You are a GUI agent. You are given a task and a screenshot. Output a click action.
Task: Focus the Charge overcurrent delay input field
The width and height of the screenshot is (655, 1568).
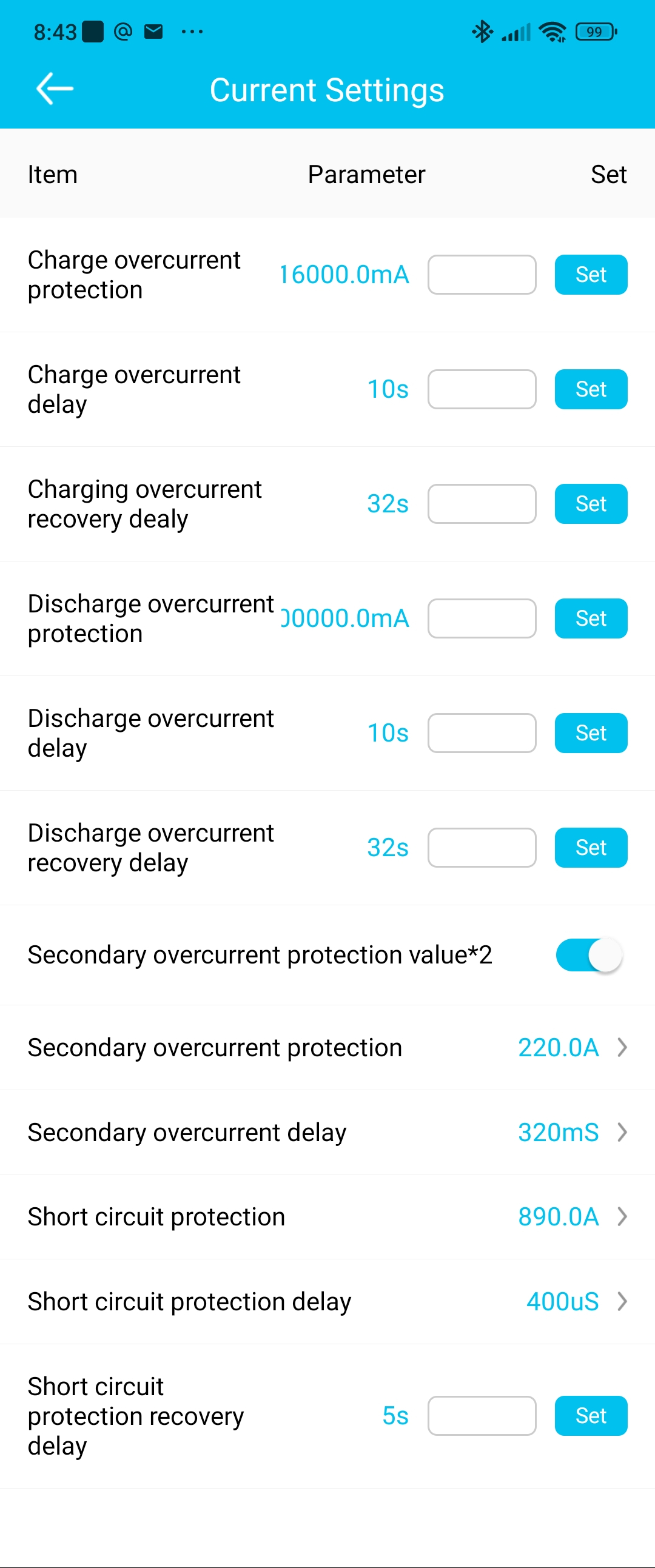point(482,389)
